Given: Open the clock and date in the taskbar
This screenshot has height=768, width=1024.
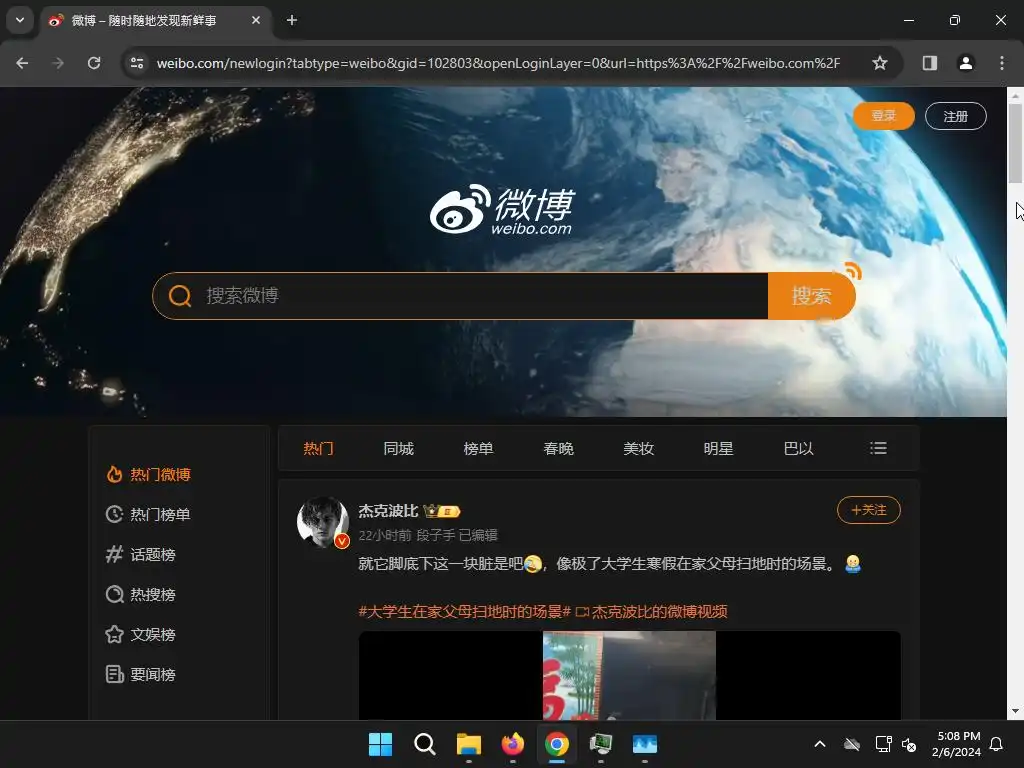Looking at the screenshot, I should (x=956, y=744).
